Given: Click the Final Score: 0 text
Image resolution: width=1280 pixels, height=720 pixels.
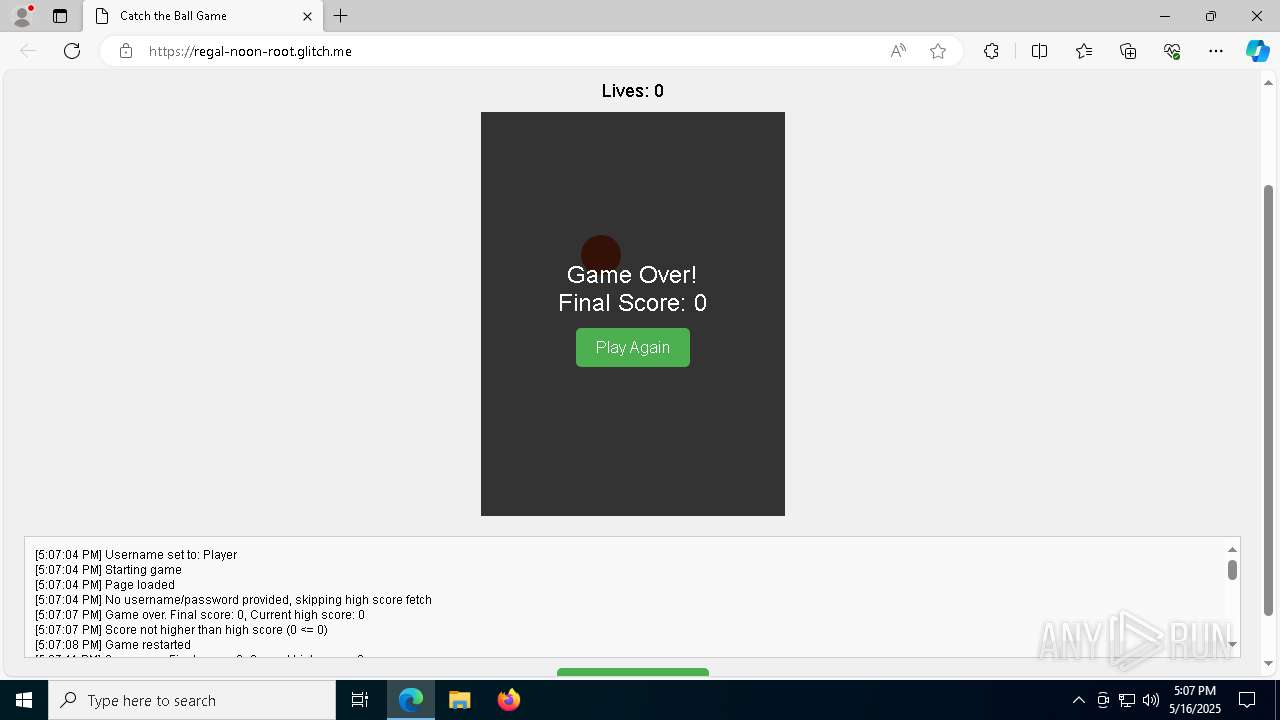Looking at the screenshot, I should tap(633, 303).
